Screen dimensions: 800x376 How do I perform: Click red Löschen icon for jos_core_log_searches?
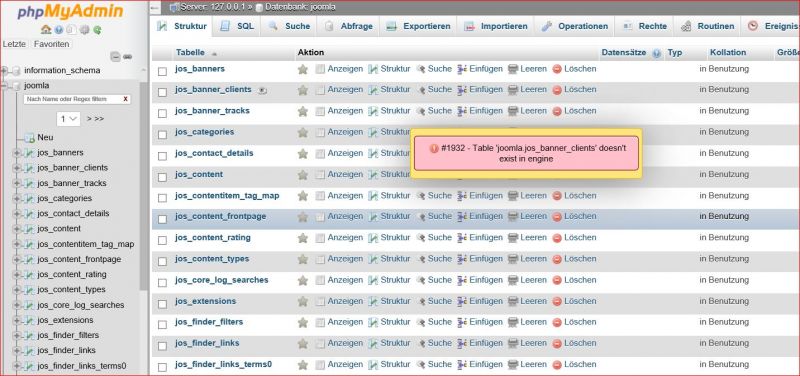[x=557, y=281]
